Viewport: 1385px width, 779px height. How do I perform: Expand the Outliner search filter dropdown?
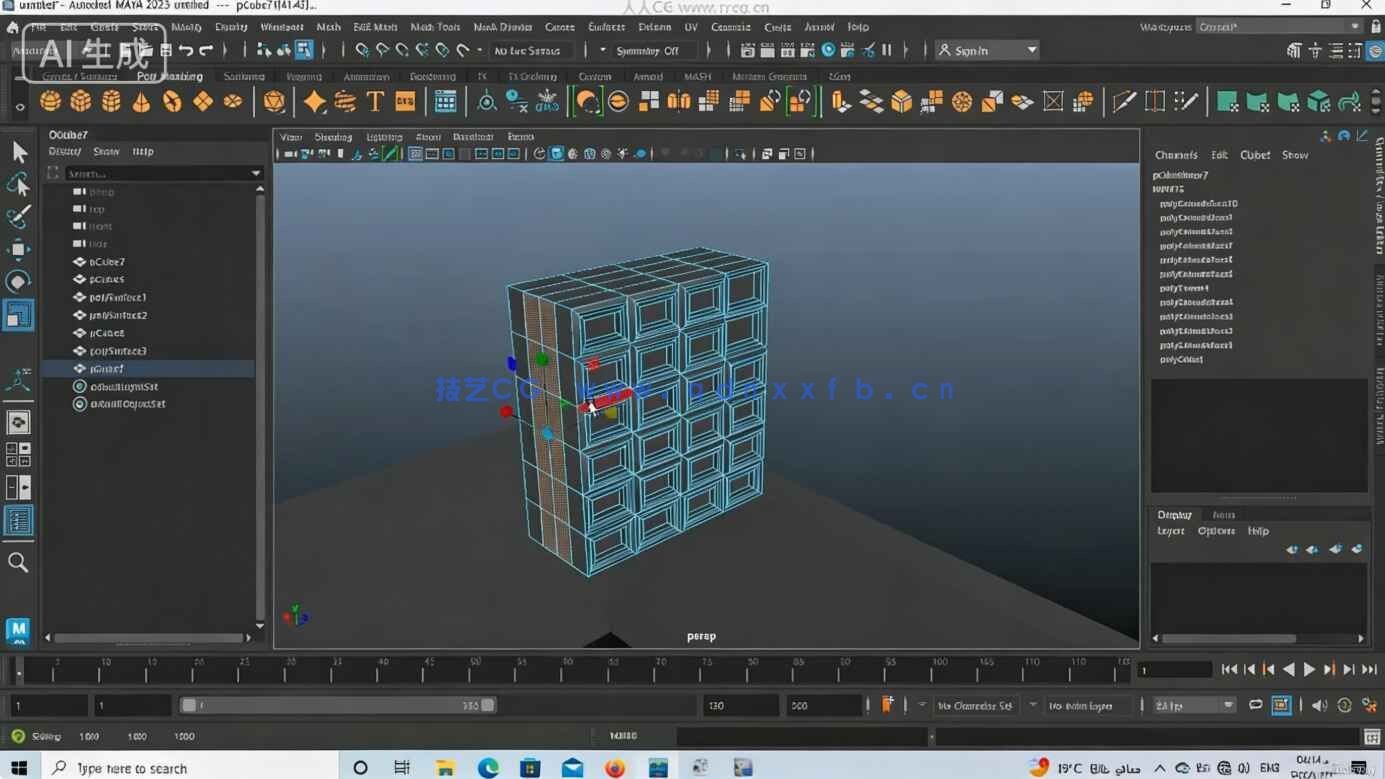tap(255, 172)
